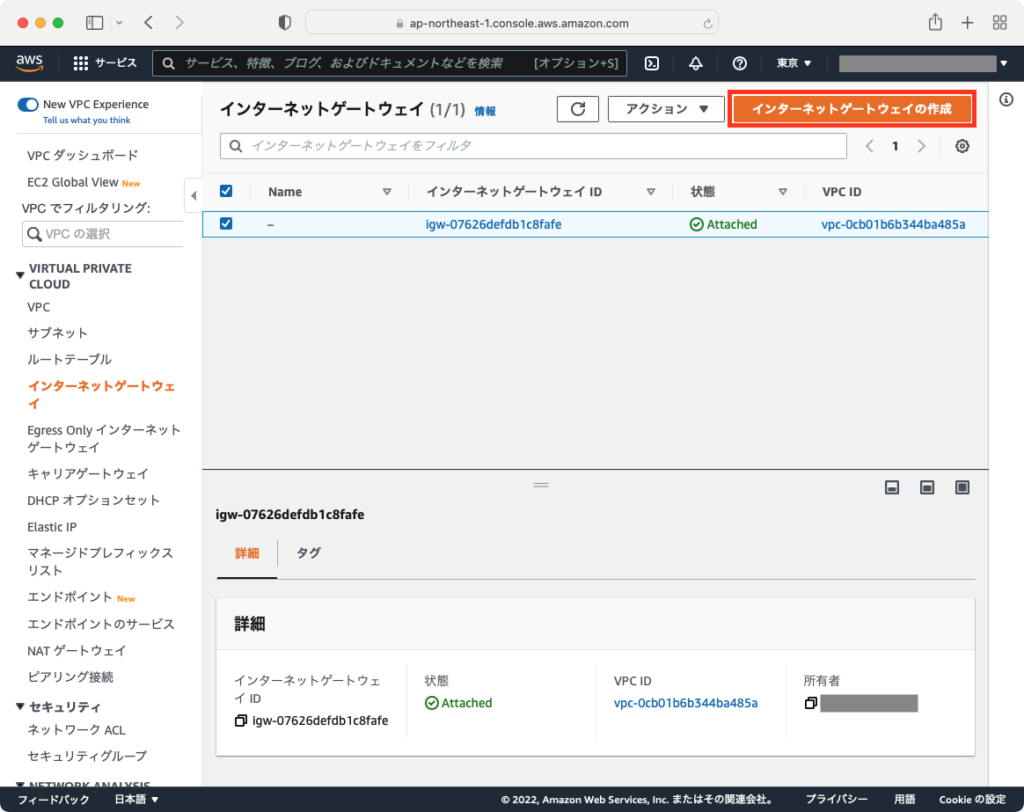Open the help question mark icon

coord(739,63)
